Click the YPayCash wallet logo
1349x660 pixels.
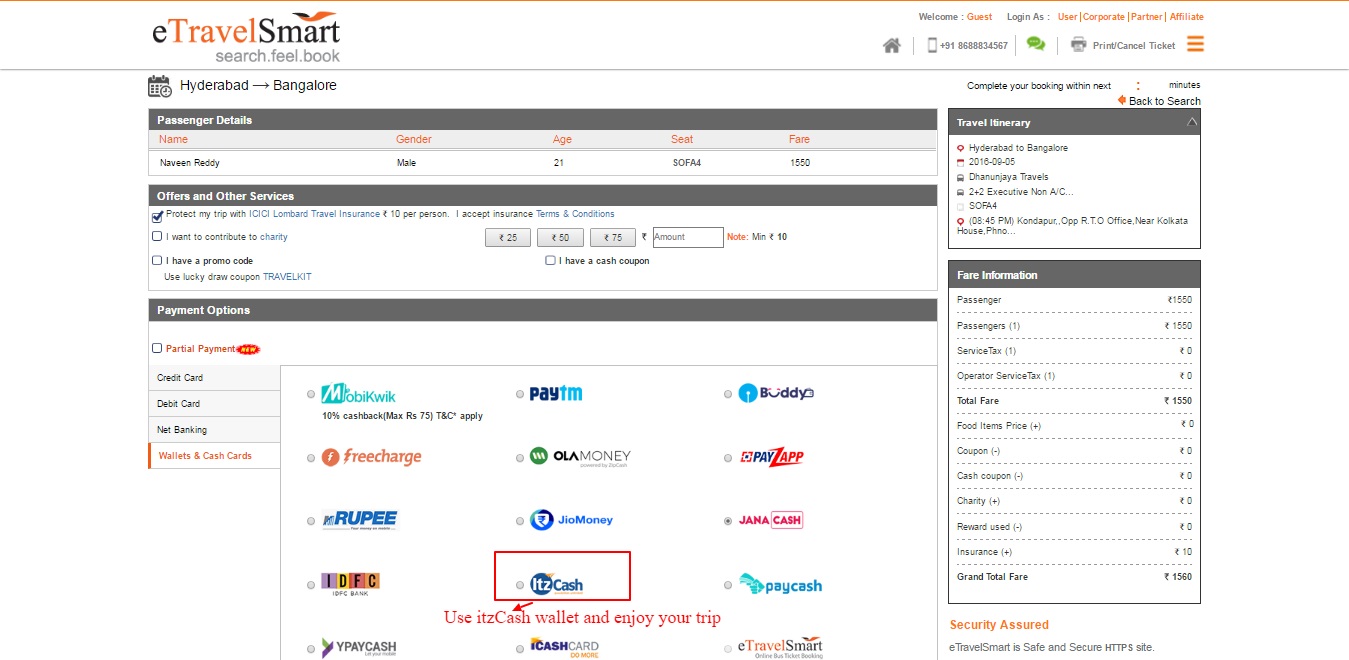click(359, 647)
